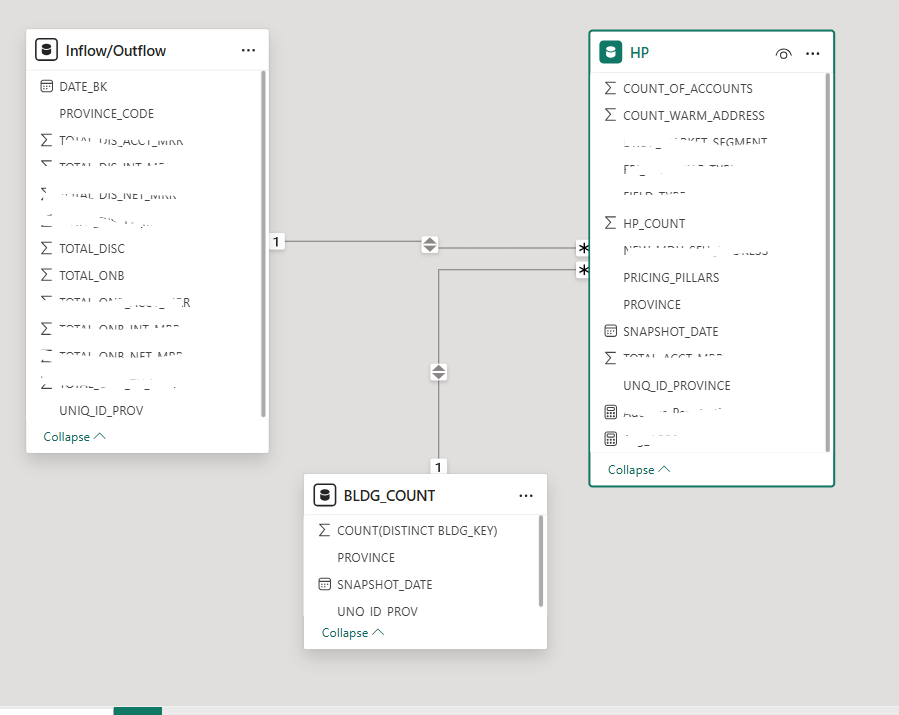Toggle HP table visibility eye icon

tap(783, 53)
